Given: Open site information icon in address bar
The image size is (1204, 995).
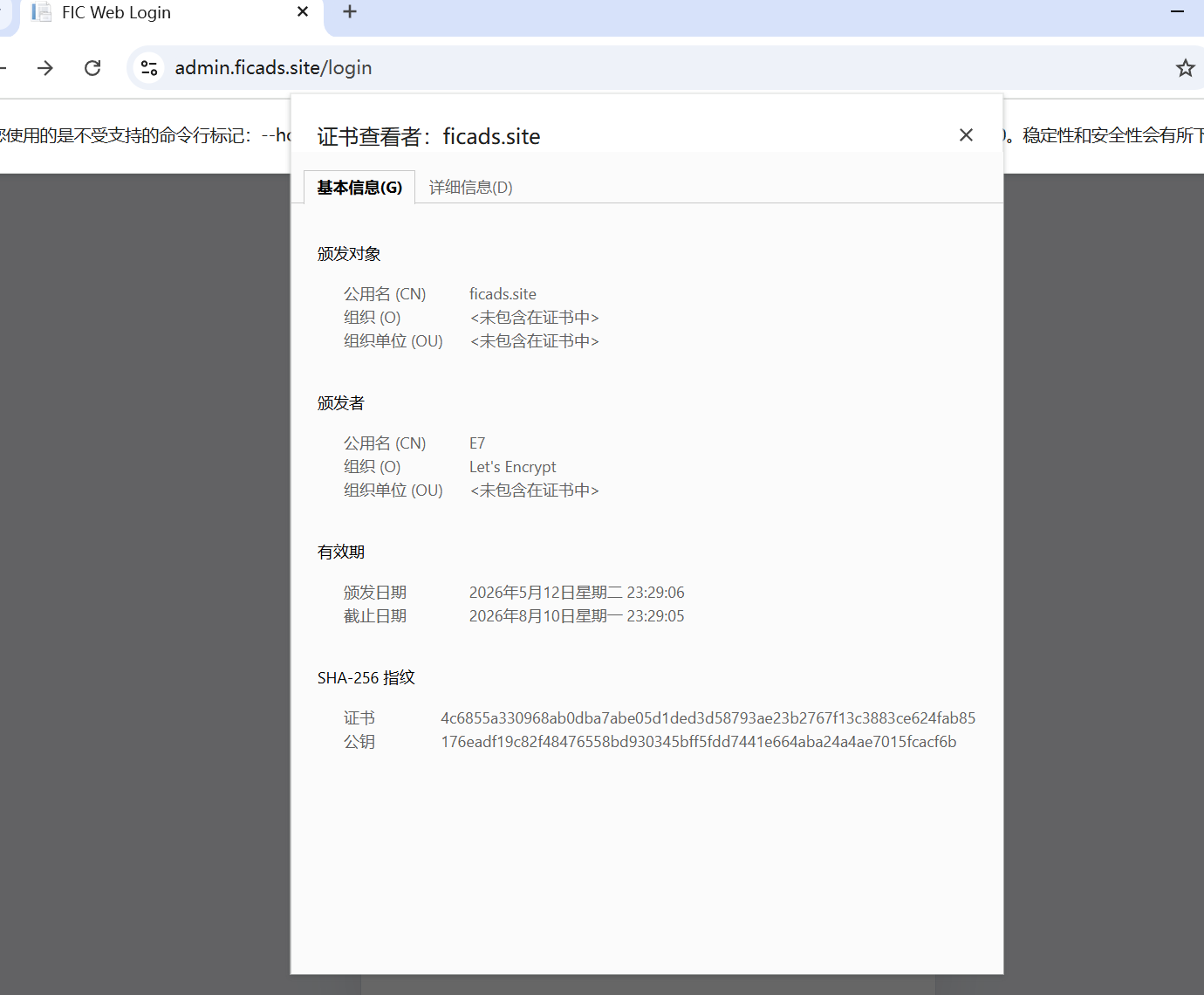Looking at the screenshot, I should 149,68.
